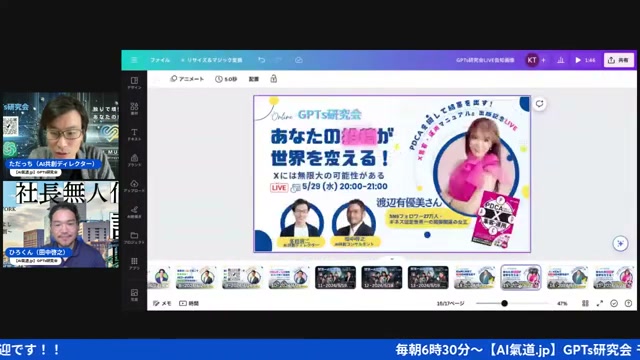Click the 世界を変える! text on canvas
This screenshot has height=360, width=640.
330,158
